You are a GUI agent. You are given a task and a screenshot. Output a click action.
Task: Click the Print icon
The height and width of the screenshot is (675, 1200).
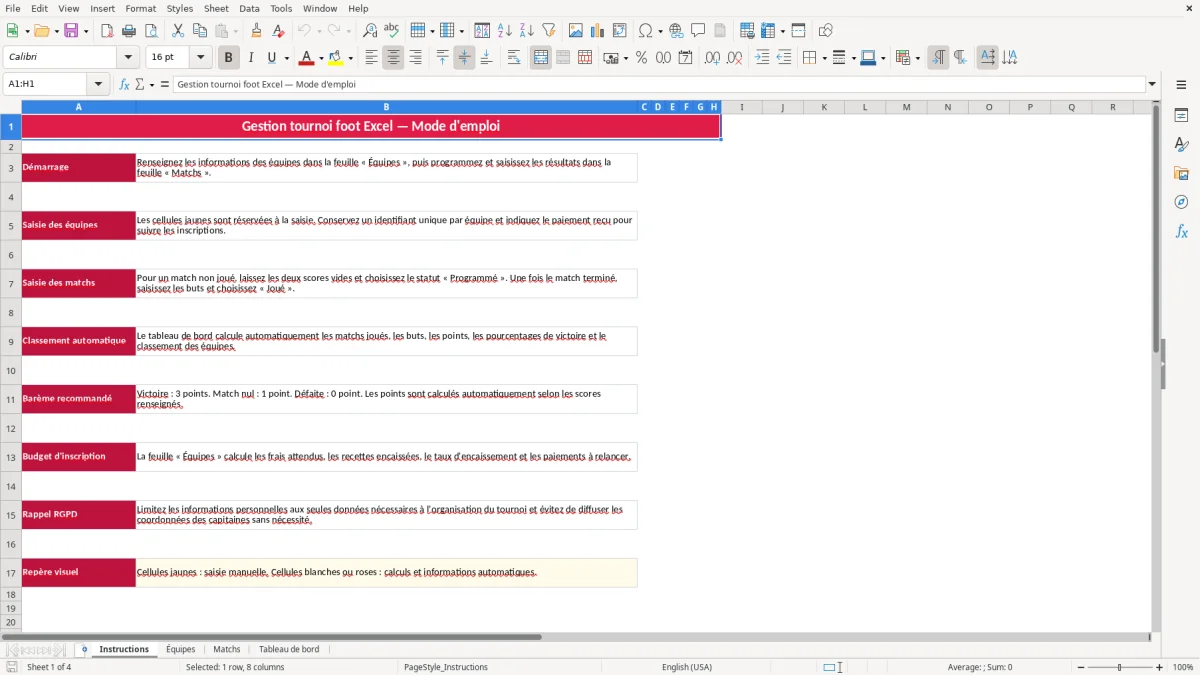pos(129,31)
